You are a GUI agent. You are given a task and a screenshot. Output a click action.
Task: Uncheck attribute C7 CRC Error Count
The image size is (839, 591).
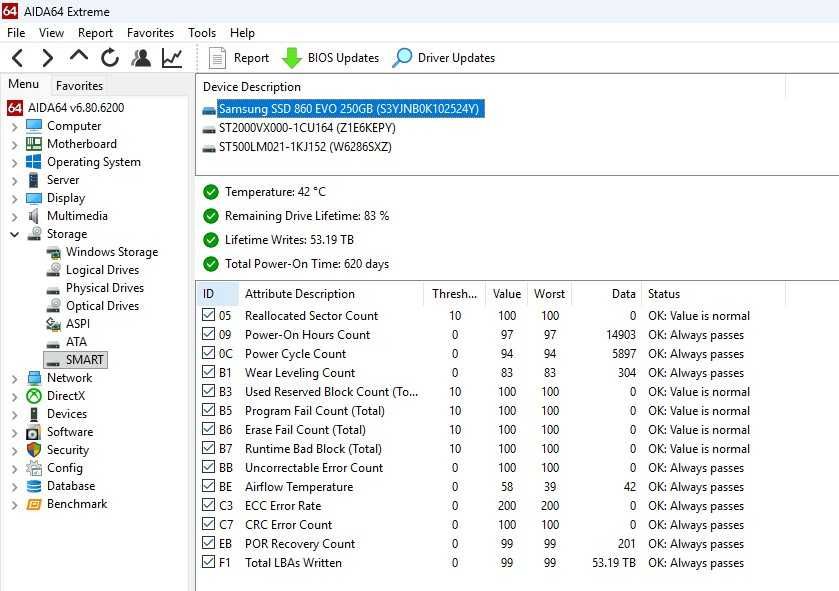[209, 524]
